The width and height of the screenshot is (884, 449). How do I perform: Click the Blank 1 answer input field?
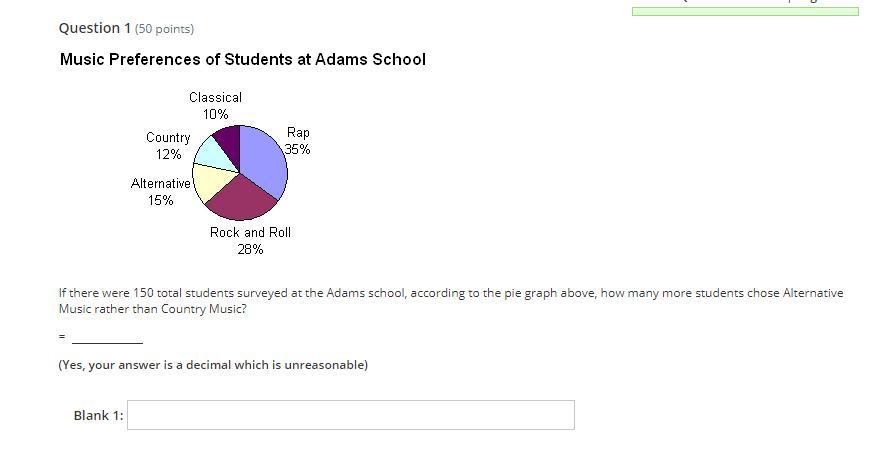(x=351, y=415)
